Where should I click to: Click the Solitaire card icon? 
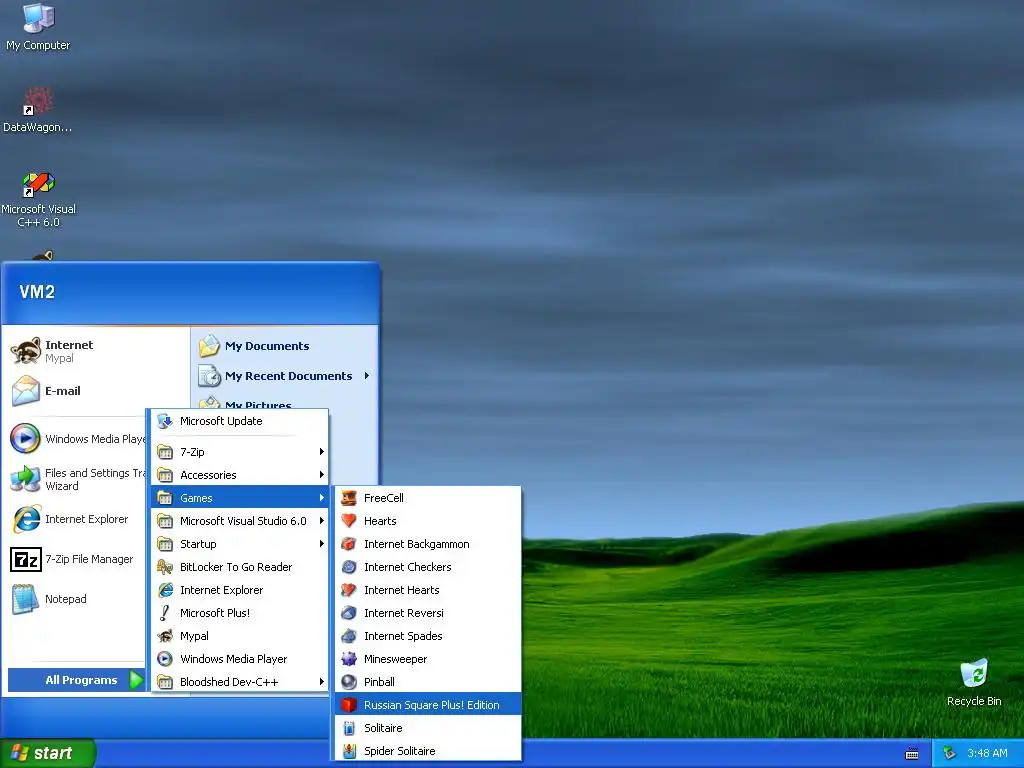[349, 728]
